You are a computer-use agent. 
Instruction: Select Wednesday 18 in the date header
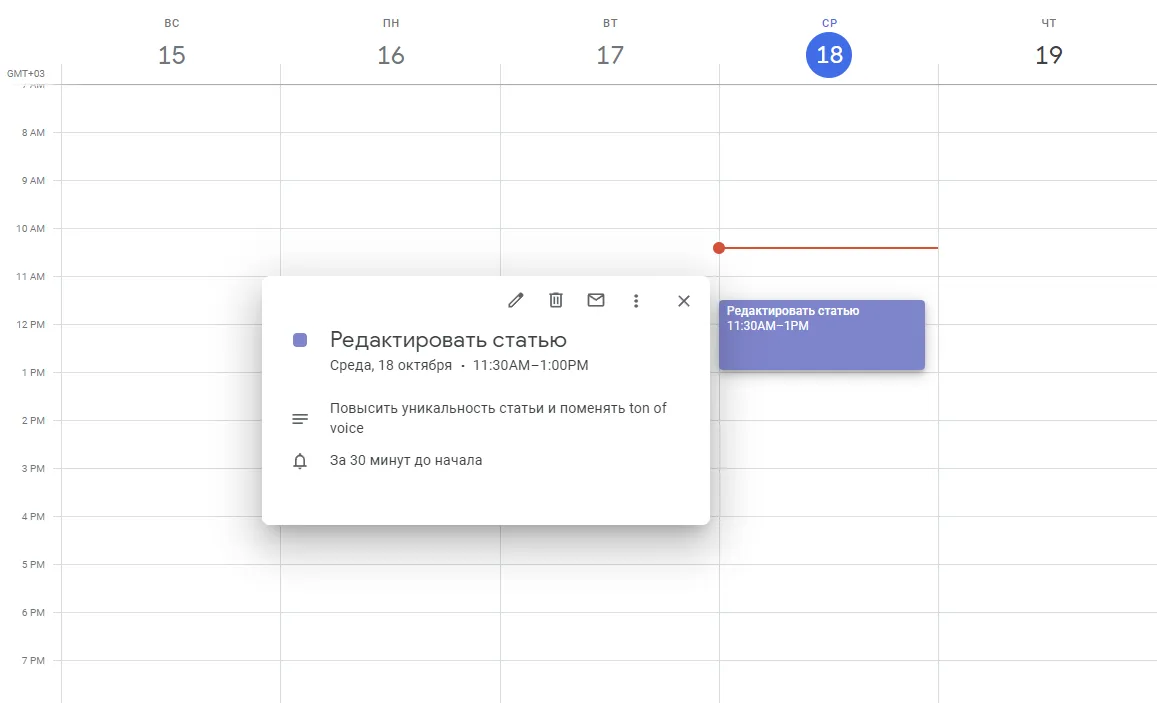tap(828, 56)
